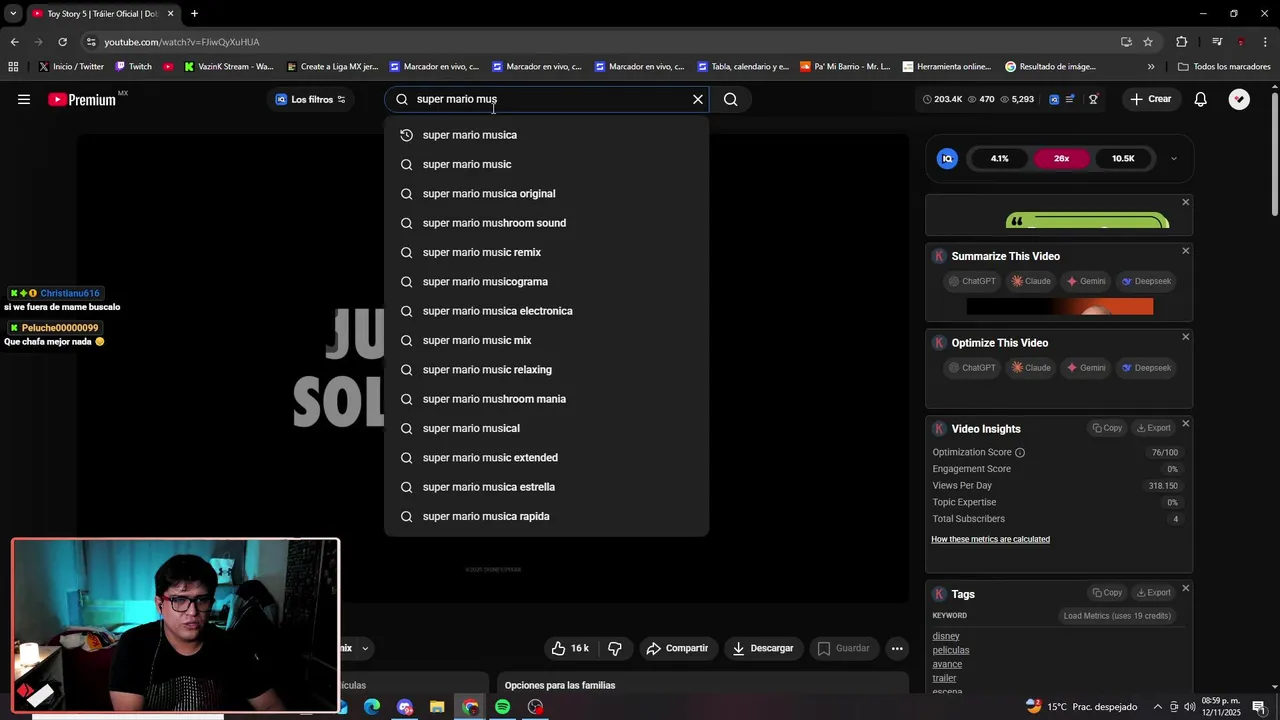Choose suggestion 'super mario mushroom sound'

tap(546, 223)
